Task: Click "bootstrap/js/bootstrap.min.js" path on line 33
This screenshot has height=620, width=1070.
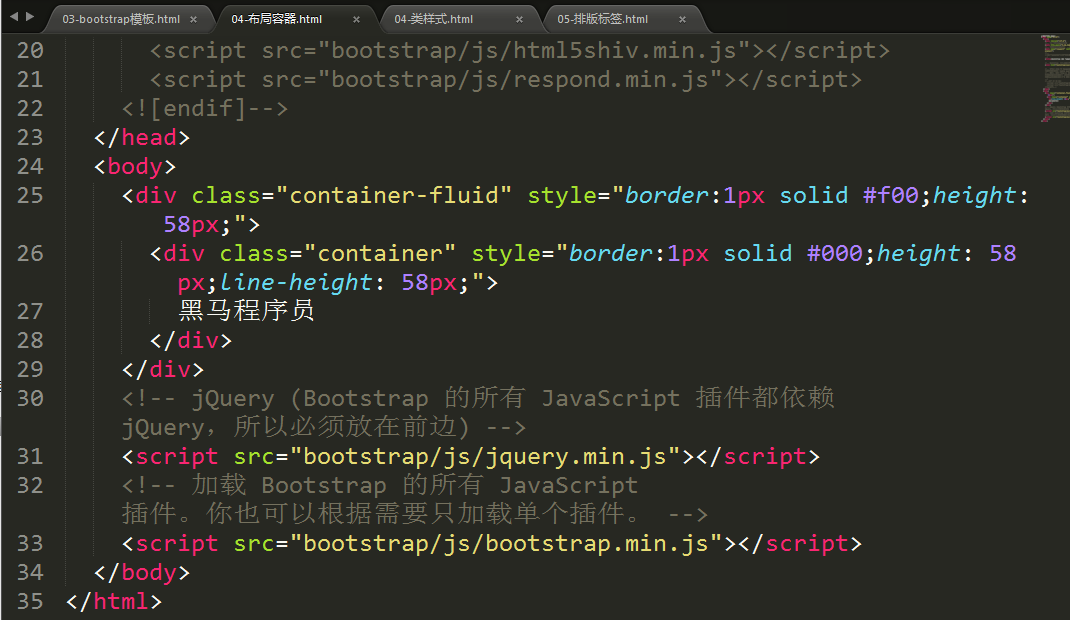Action: click(506, 544)
